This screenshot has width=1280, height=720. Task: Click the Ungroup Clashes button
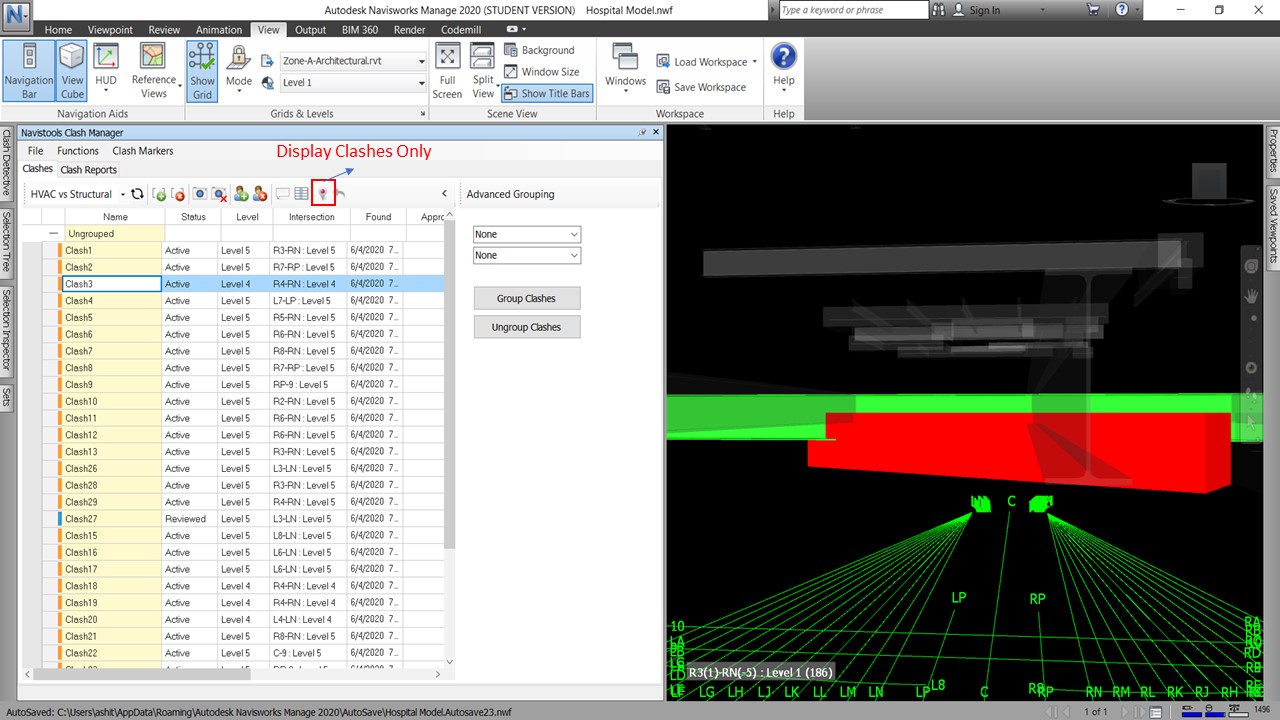[527, 327]
